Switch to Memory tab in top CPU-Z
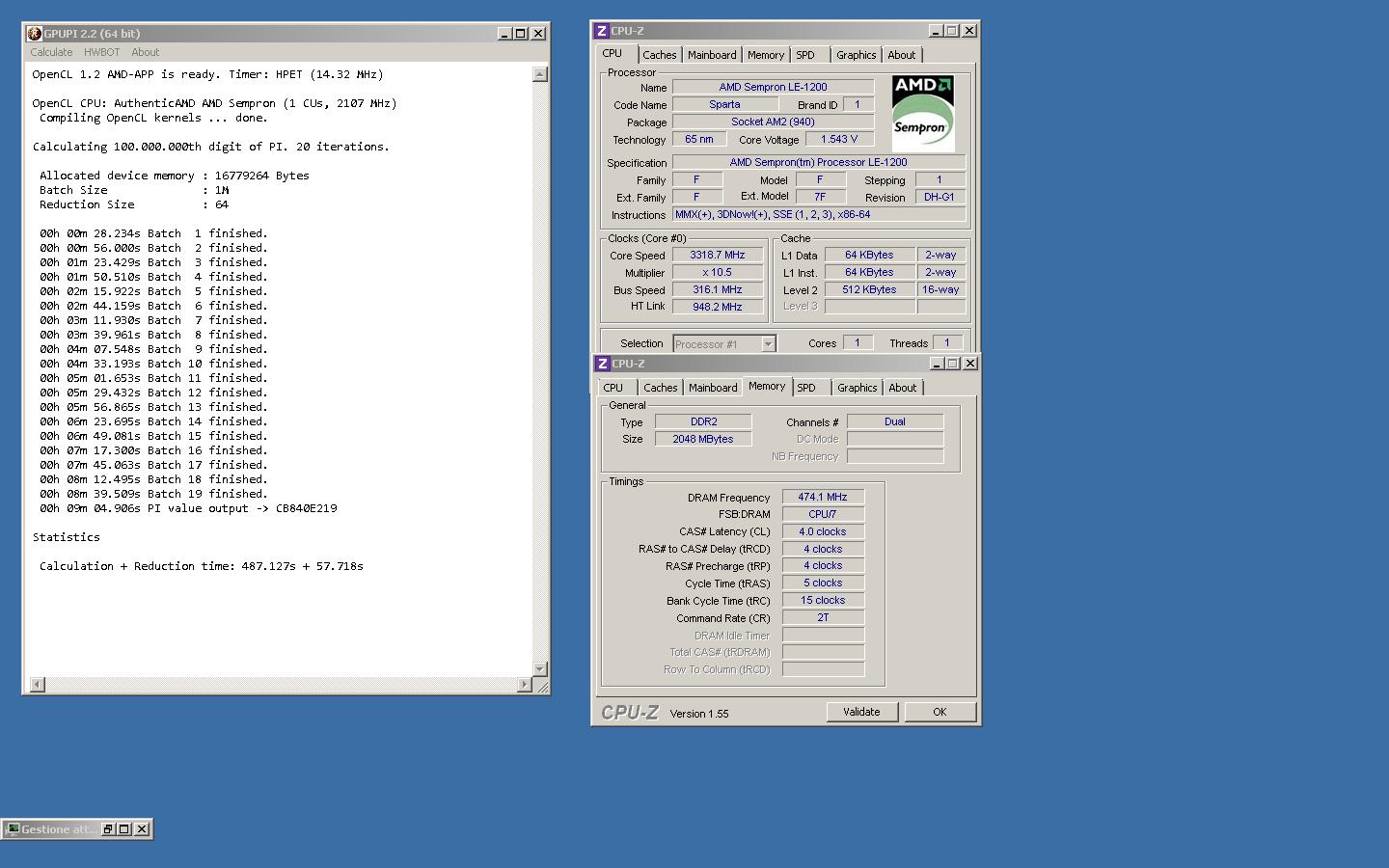This screenshot has width=1389, height=868. pos(766,55)
